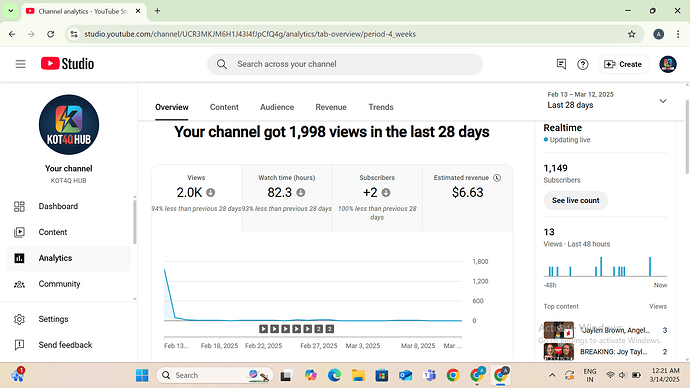Click the YouTube Studio logo
This screenshot has width=690, height=388.
pyautogui.click(x=67, y=64)
